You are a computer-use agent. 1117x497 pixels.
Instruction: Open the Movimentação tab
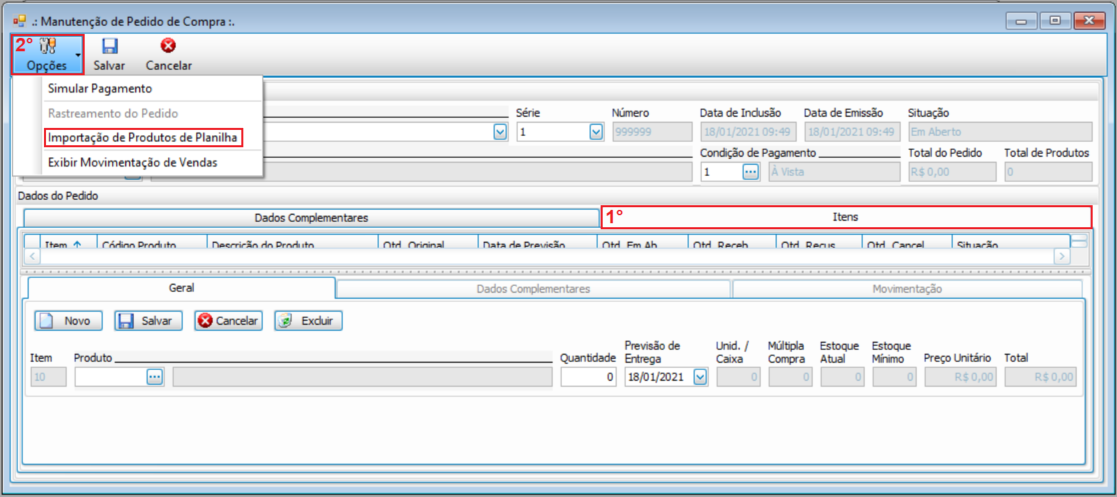[x=907, y=289]
